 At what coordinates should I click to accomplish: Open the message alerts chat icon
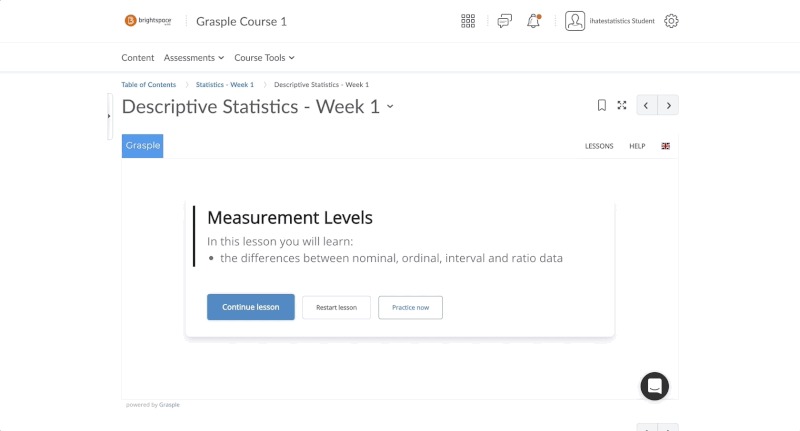505,21
